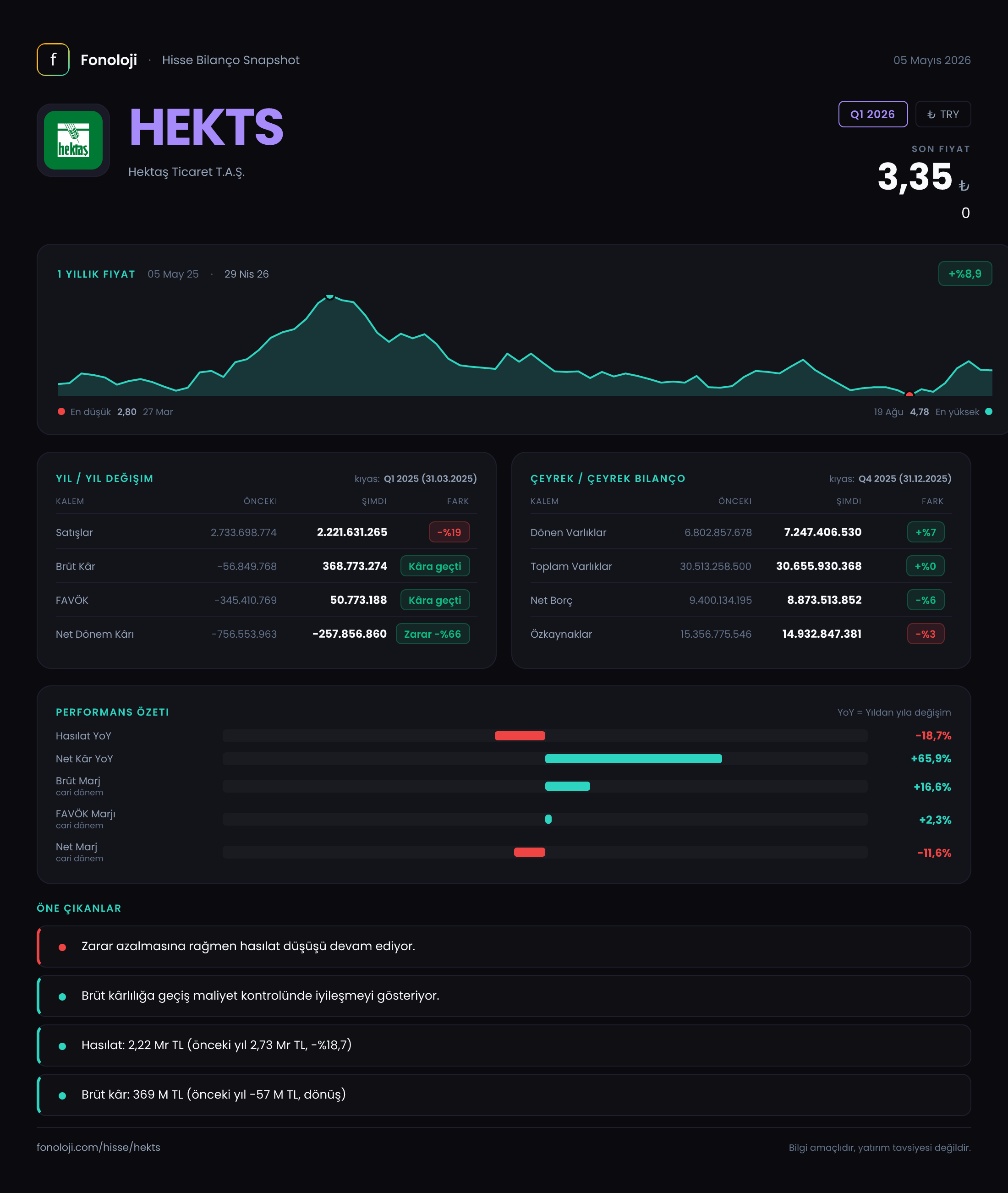The width and height of the screenshot is (1008, 1193).
Task: Click FAVÖK value 50.773.188
Action: 358,600
